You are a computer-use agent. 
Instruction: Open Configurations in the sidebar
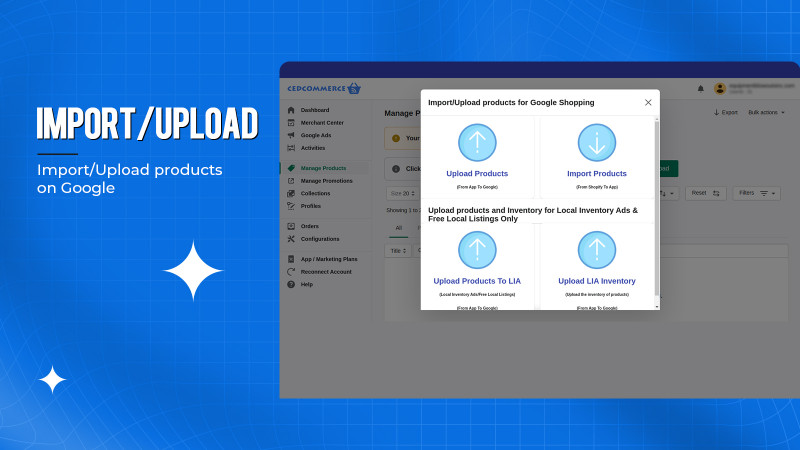[x=319, y=239]
